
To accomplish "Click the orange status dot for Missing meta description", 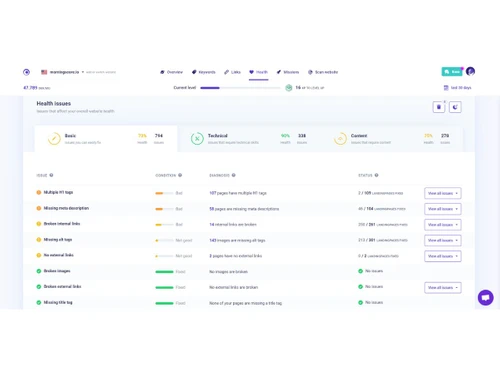I will click(39, 208).
